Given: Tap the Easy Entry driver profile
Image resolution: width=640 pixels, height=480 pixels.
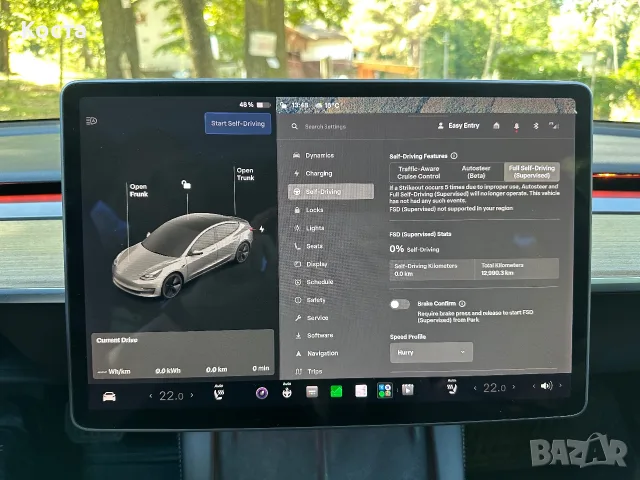Looking at the screenshot, I should pyautogui.click(x=458, y=126).
